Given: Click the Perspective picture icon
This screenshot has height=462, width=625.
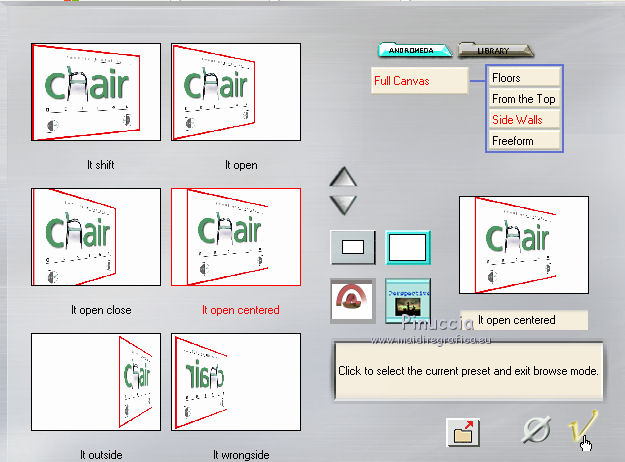Looking at the screenshot, I should click(408, 300).
